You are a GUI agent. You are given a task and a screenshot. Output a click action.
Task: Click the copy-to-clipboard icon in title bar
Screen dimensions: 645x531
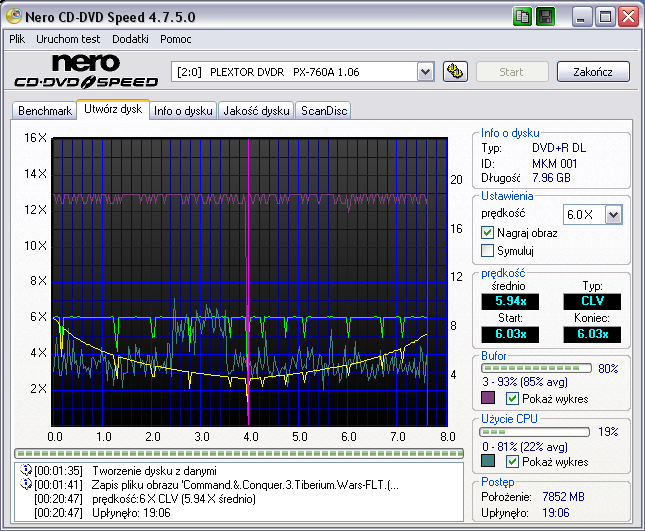[x=522, y=17]
